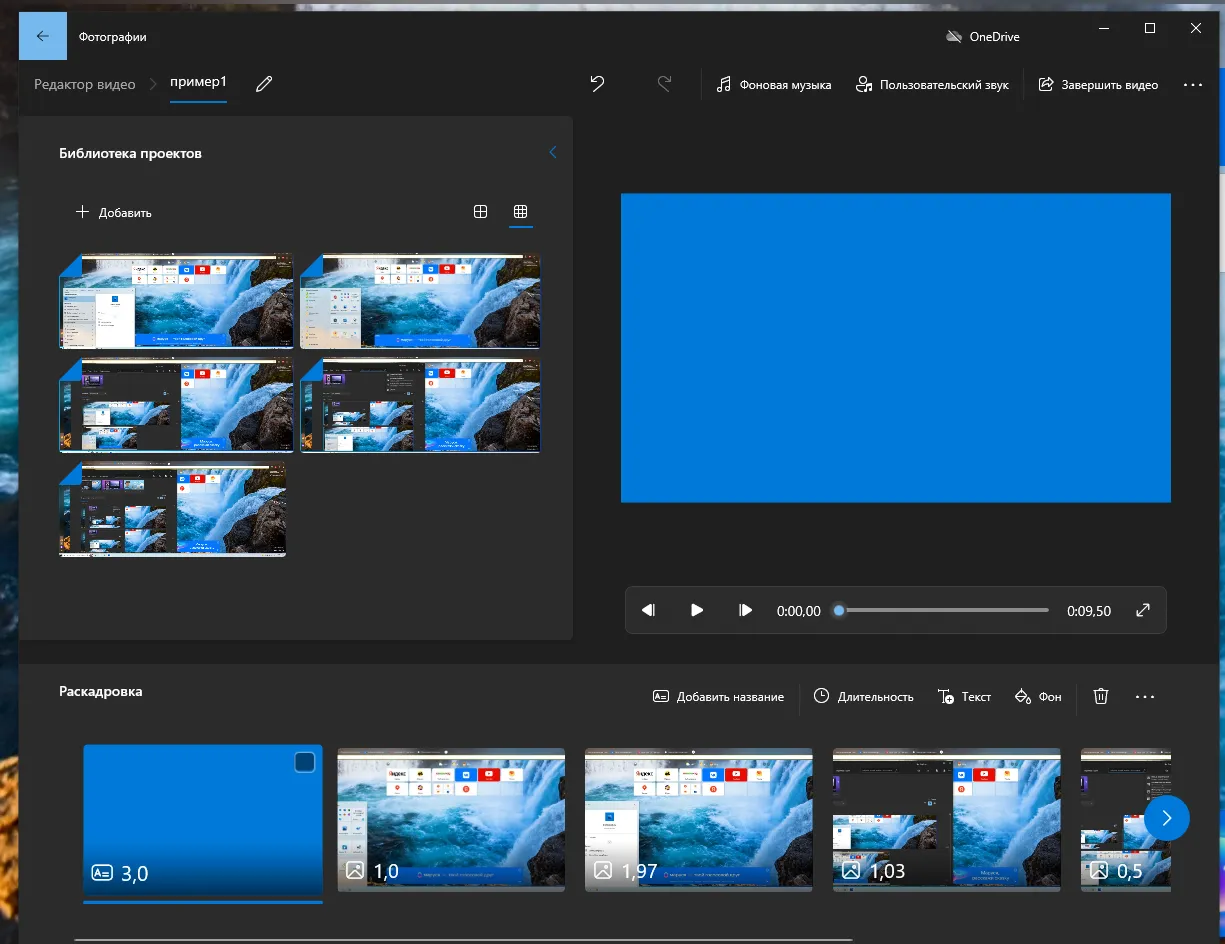Select the 1,97 second storyboard clip
This screenshot has height=944, width=1225.
[x=698, y=818]
